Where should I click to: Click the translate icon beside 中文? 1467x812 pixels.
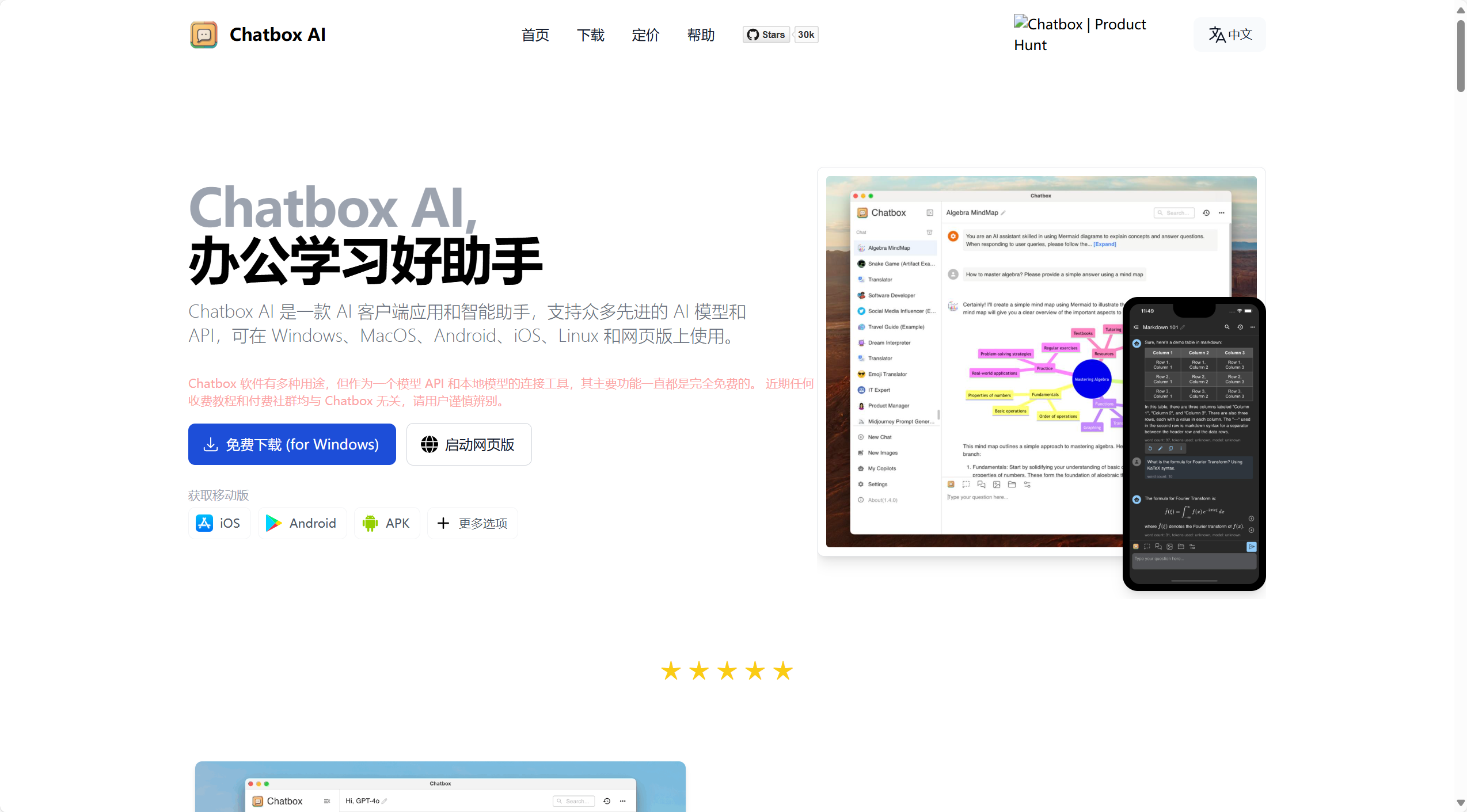coord(1217,35)
